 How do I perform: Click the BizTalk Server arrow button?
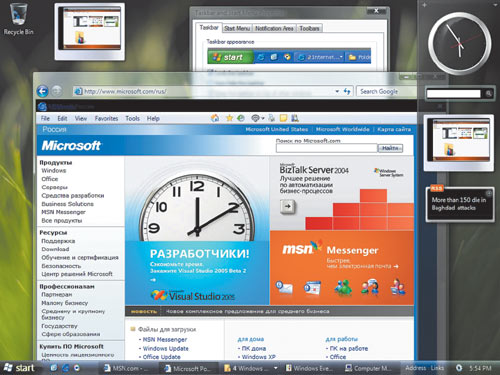point(287,206)
